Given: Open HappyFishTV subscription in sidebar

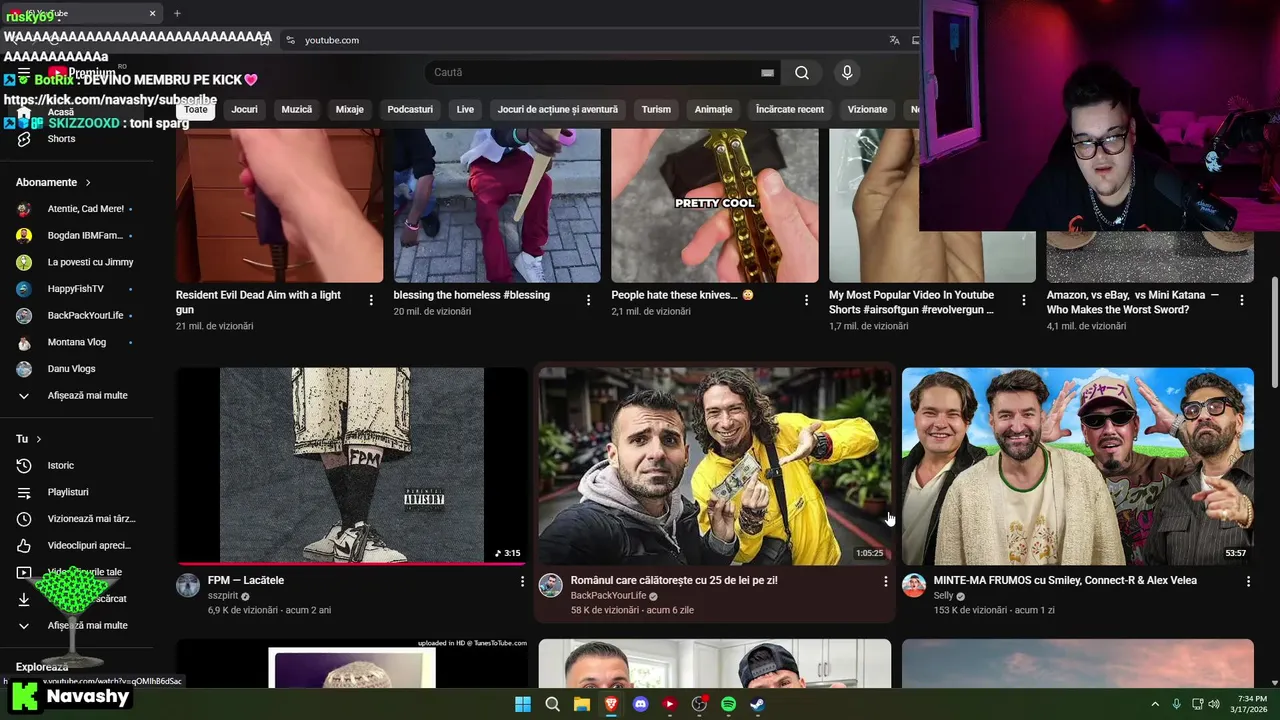Looking at the screenshot, I should (77, 289).
